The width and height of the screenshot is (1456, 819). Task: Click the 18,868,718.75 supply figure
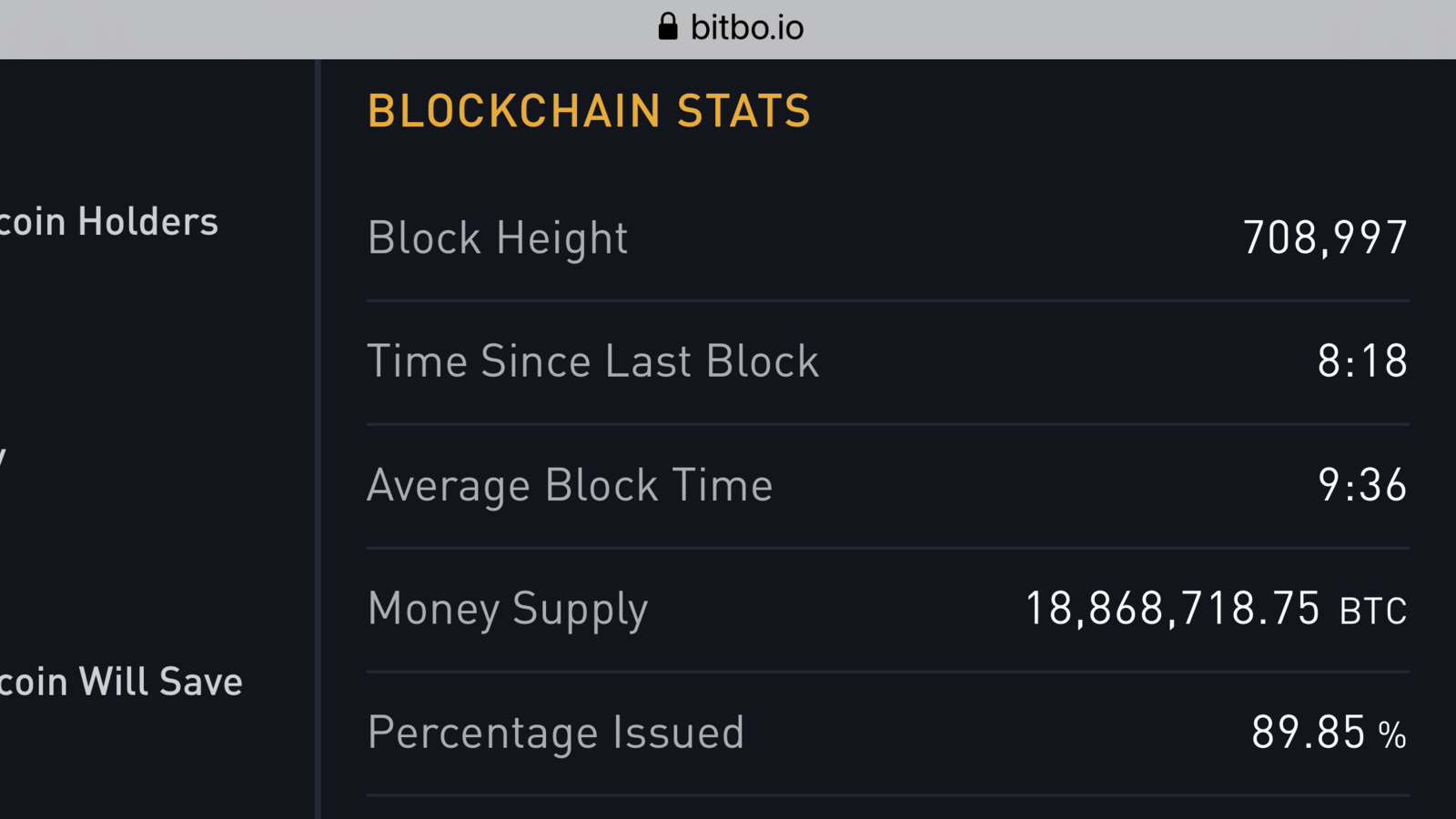coord(1172,609)
